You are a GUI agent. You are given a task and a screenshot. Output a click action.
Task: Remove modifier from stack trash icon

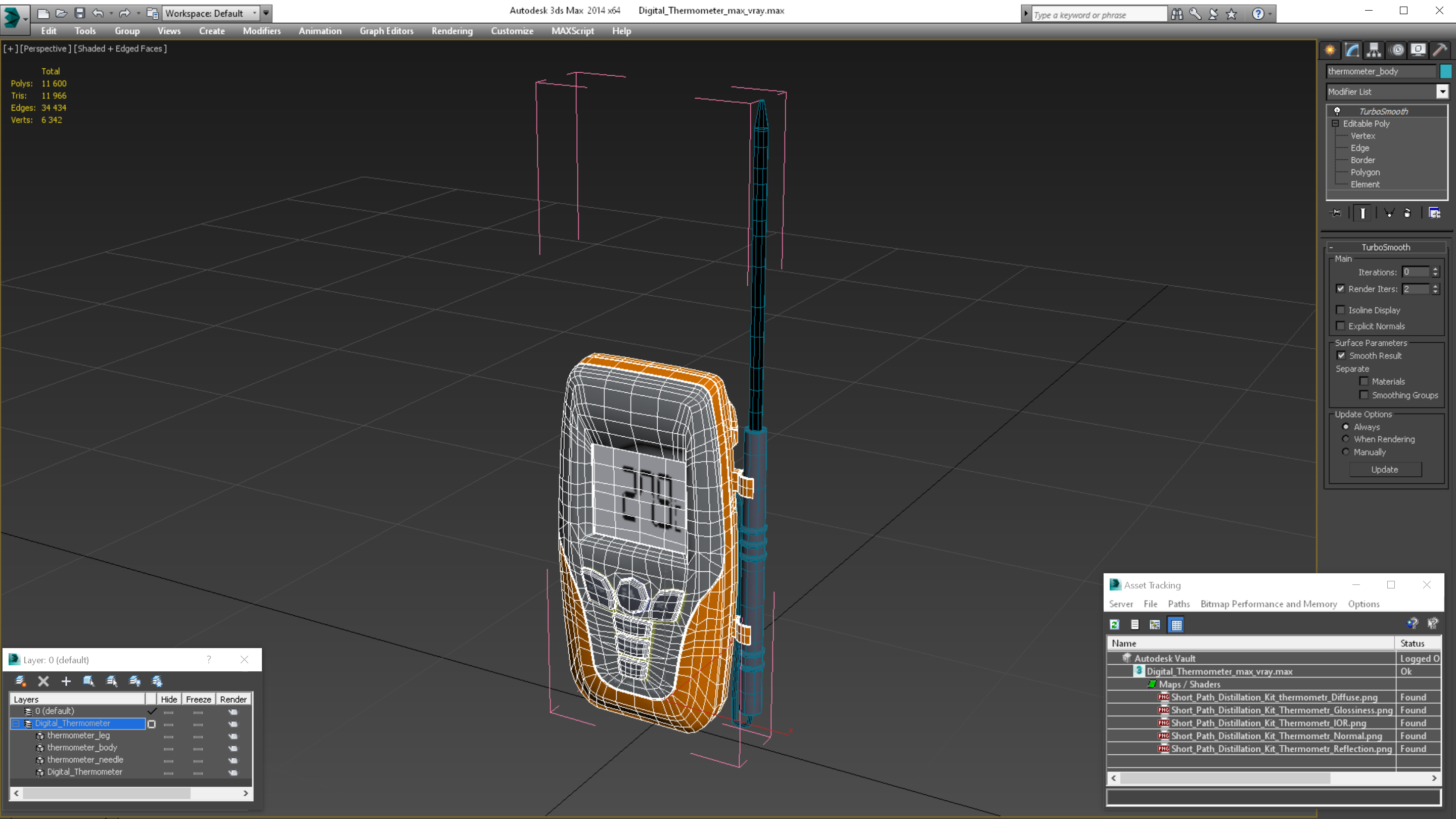coord(1407,213)
